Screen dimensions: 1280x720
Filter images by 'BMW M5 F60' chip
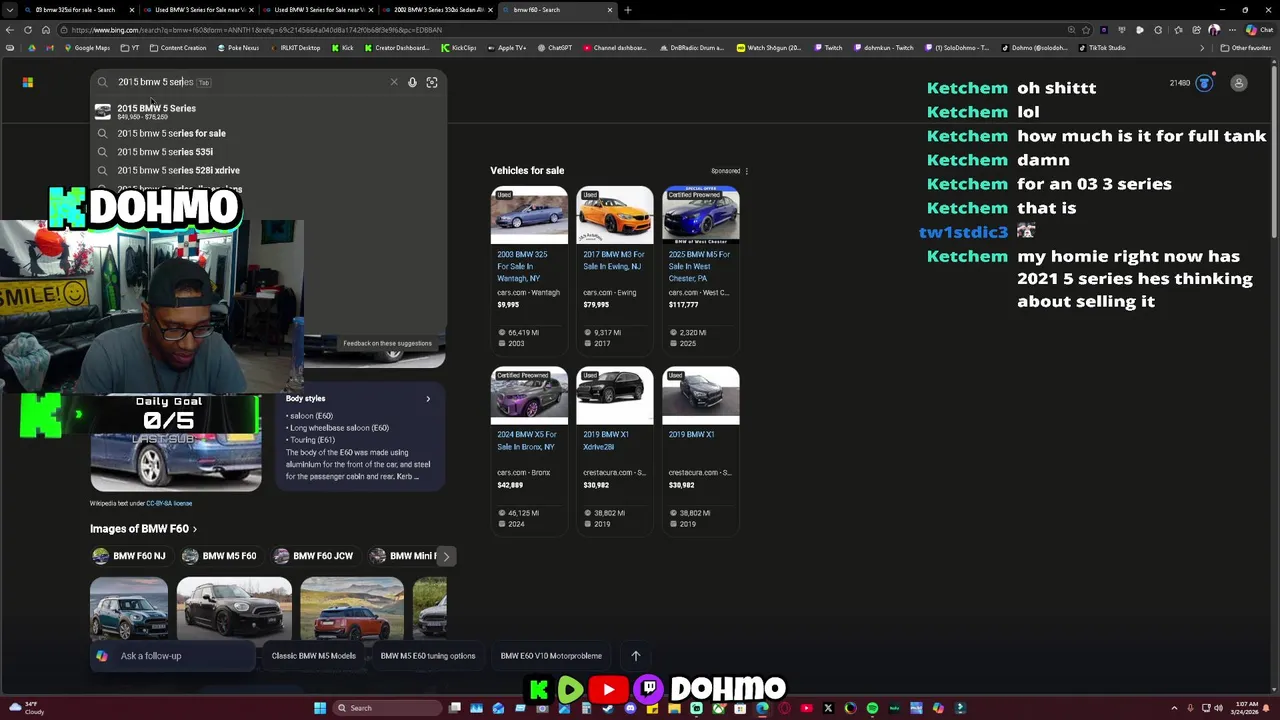[x=220, y=556]
